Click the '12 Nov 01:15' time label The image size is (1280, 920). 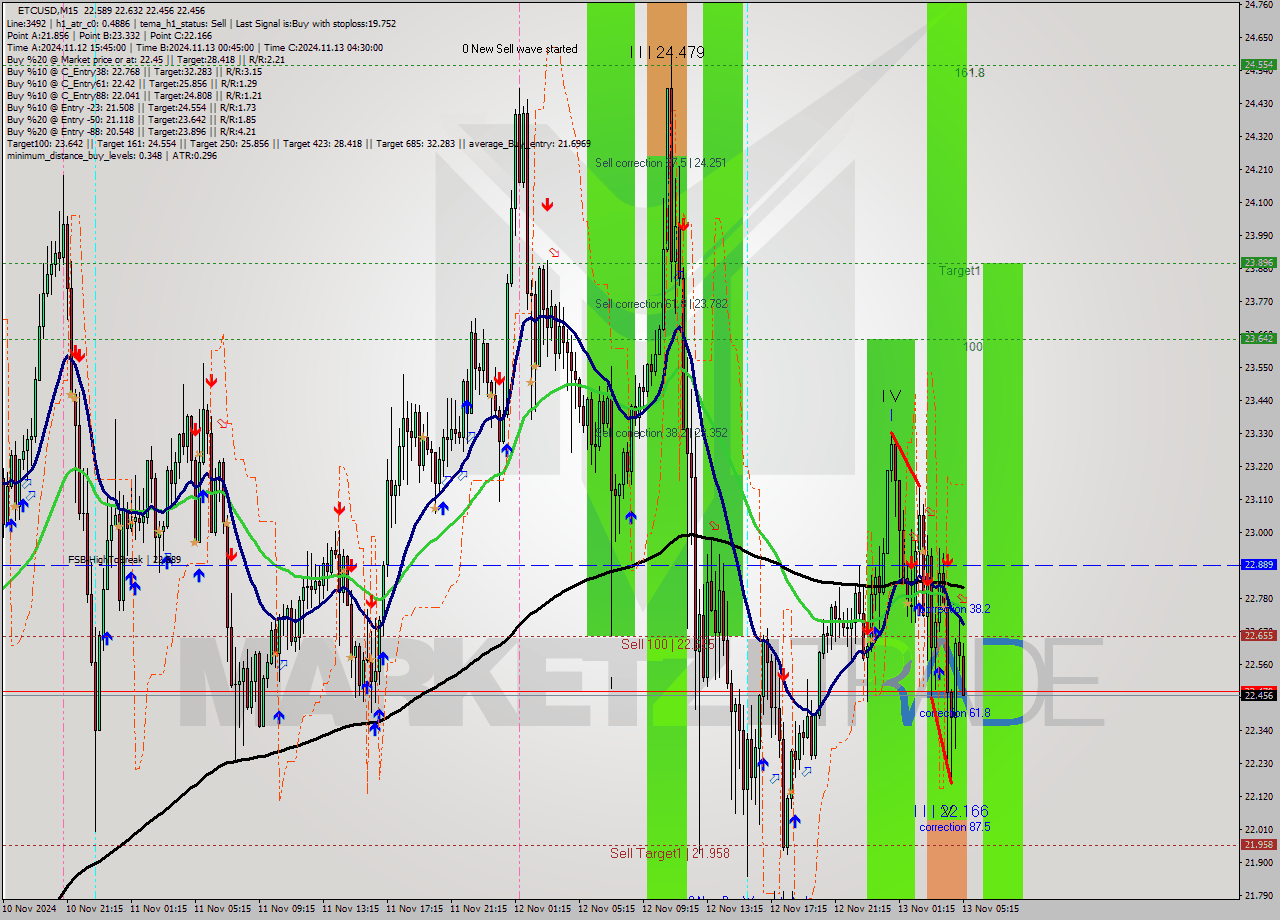pos(542,909)
